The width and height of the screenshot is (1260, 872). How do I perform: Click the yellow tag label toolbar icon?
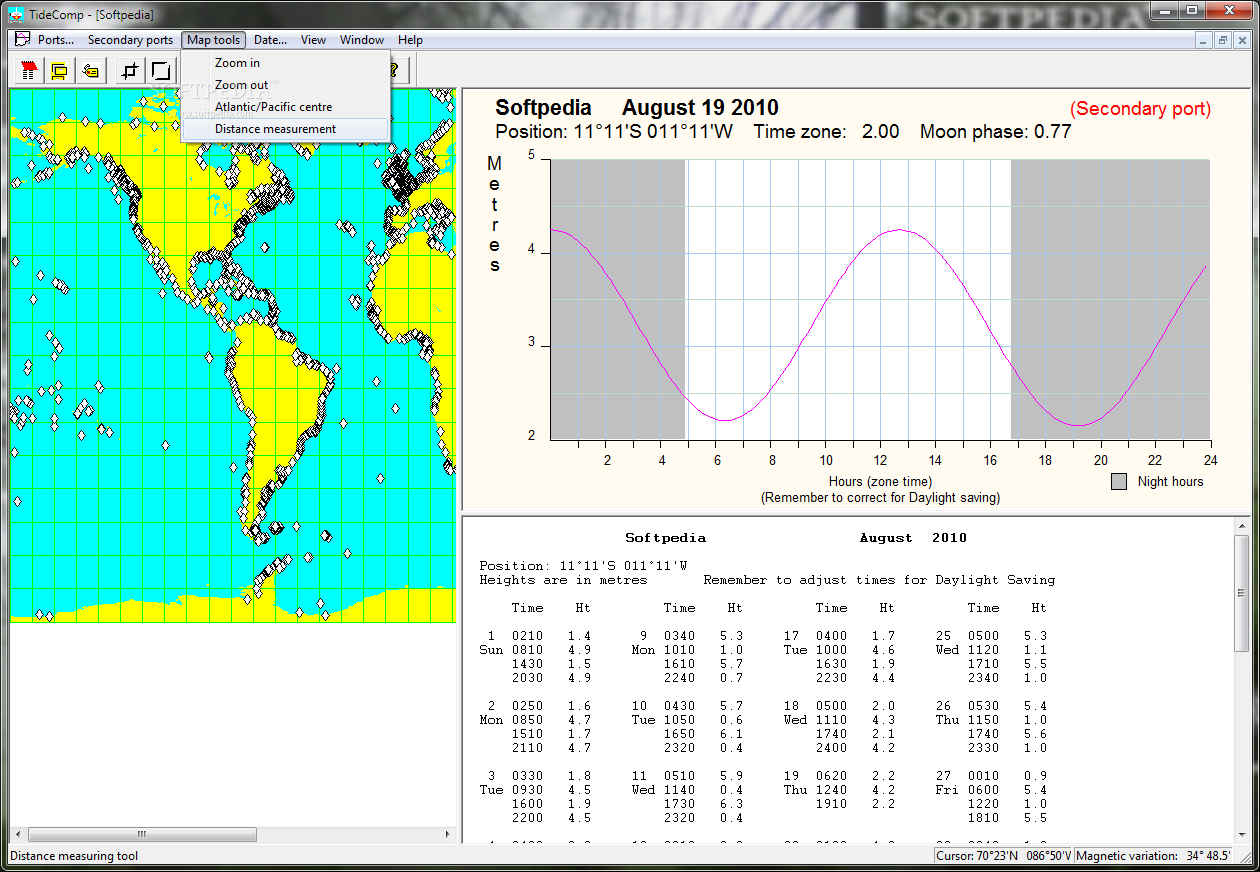(x=91, y=70)
